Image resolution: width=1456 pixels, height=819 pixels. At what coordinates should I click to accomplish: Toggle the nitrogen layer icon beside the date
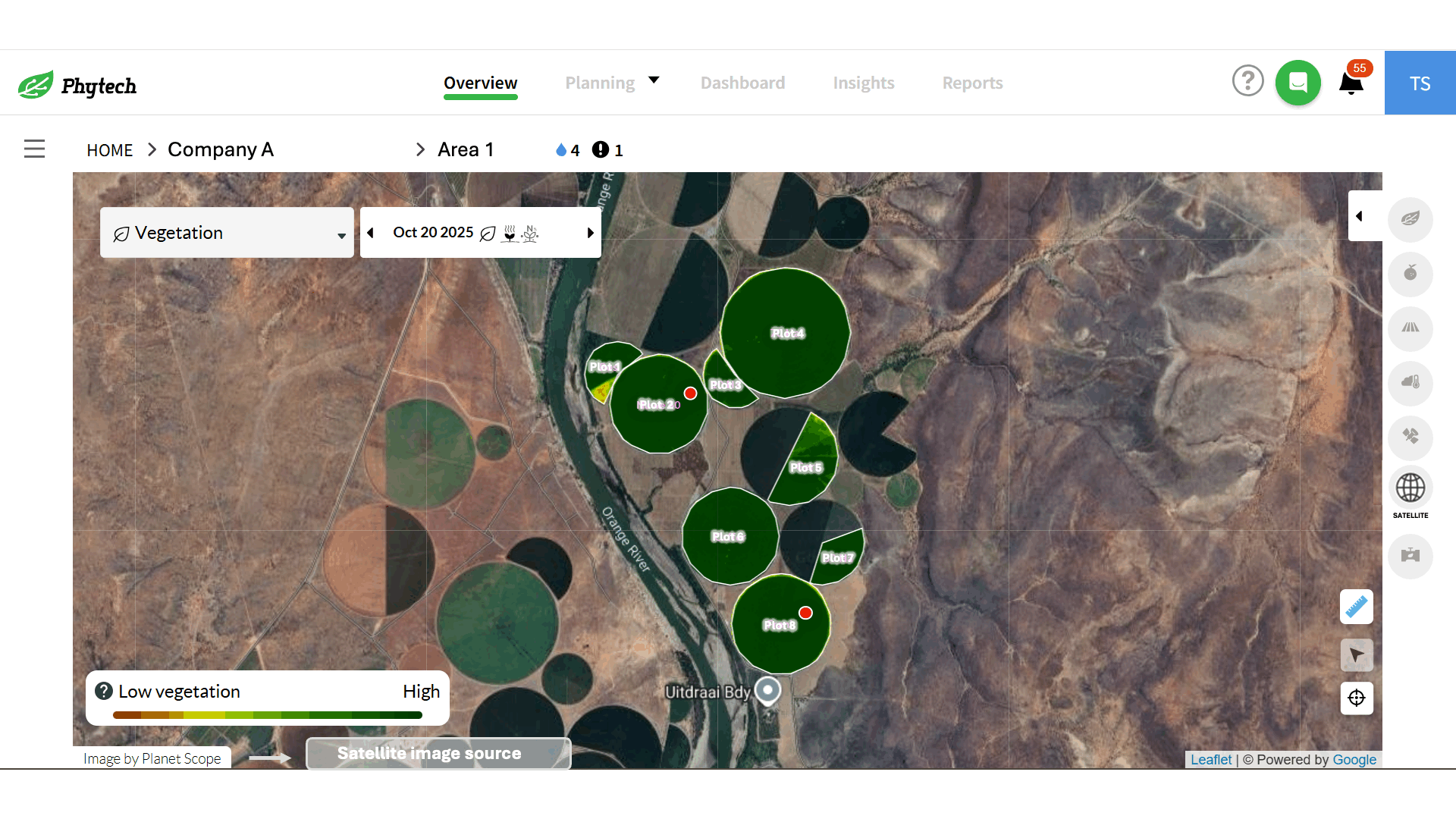[530, 234]
